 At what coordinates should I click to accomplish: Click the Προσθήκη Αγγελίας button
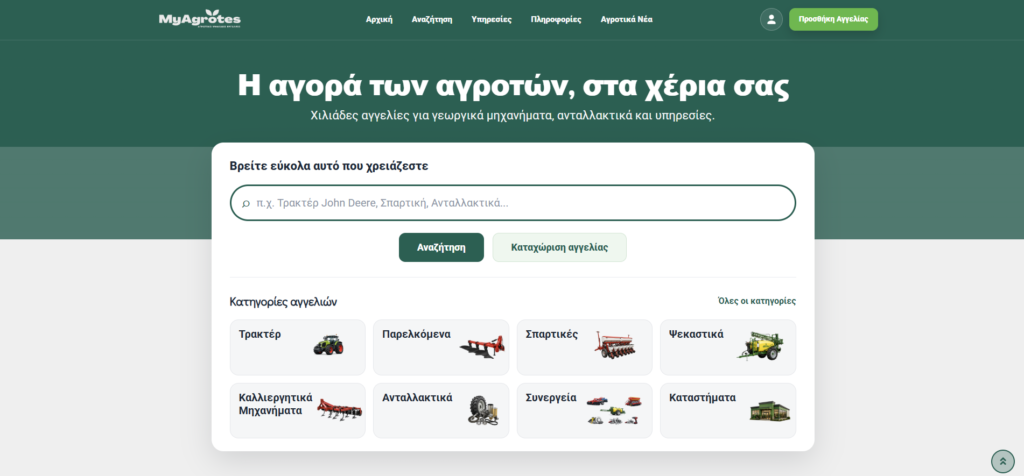(x=833, y=19)
